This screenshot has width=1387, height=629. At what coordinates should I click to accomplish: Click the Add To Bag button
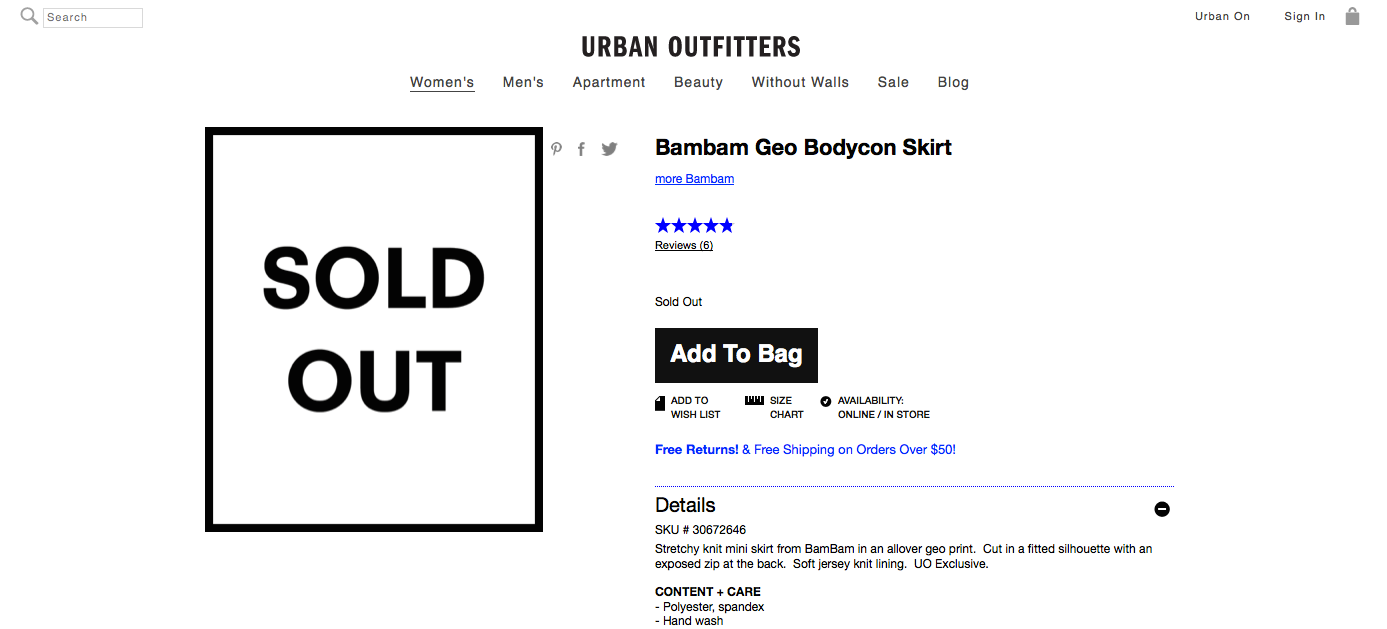736,355
